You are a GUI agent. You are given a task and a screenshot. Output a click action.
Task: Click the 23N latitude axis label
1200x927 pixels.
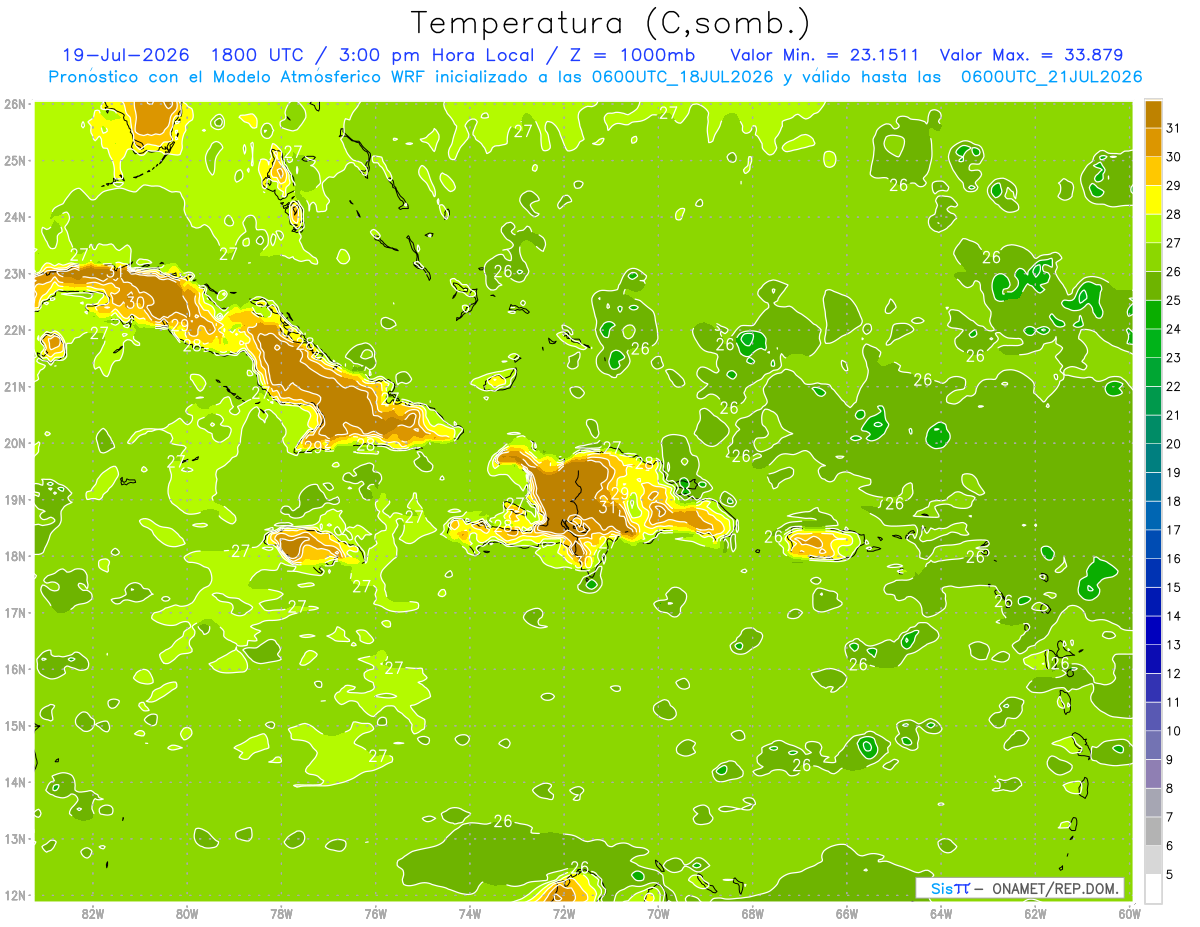[x=15, y=273]
